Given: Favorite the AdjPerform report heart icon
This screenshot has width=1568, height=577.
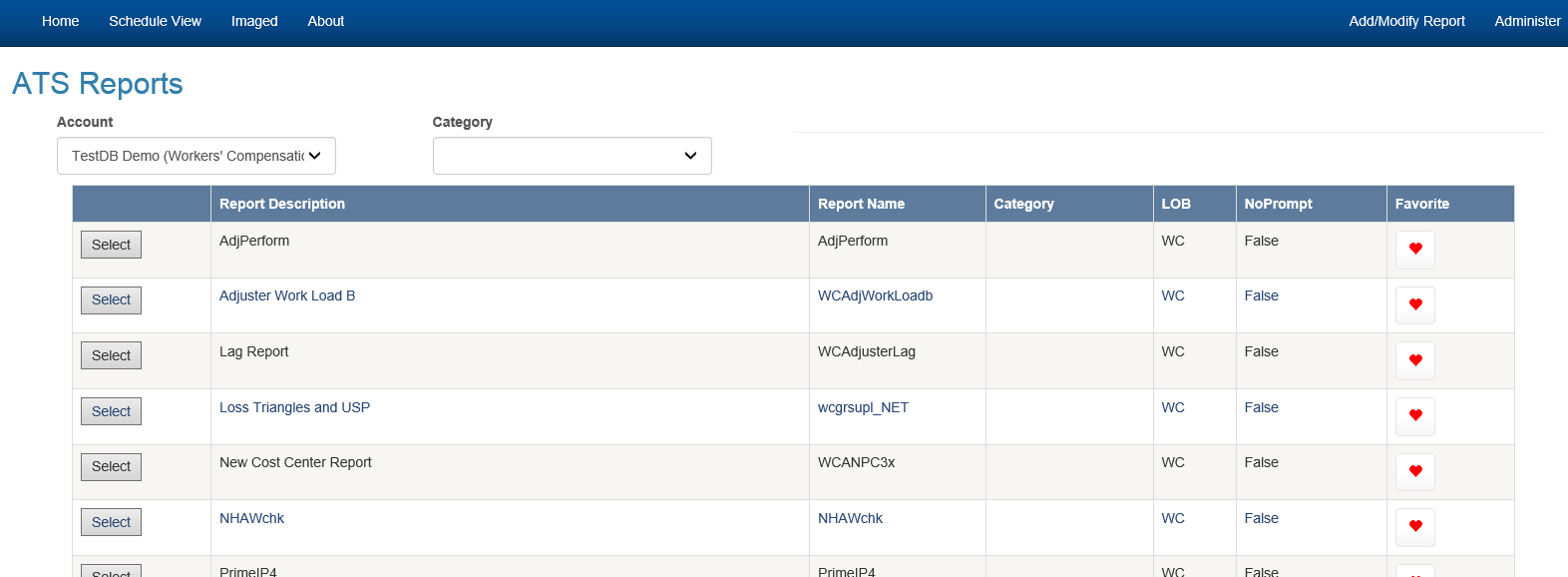Looking at the screenshot, I should [1414, 249].
